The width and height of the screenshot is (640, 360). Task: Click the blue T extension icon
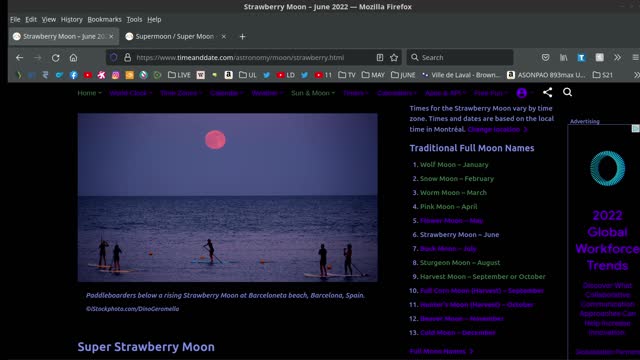581,58
